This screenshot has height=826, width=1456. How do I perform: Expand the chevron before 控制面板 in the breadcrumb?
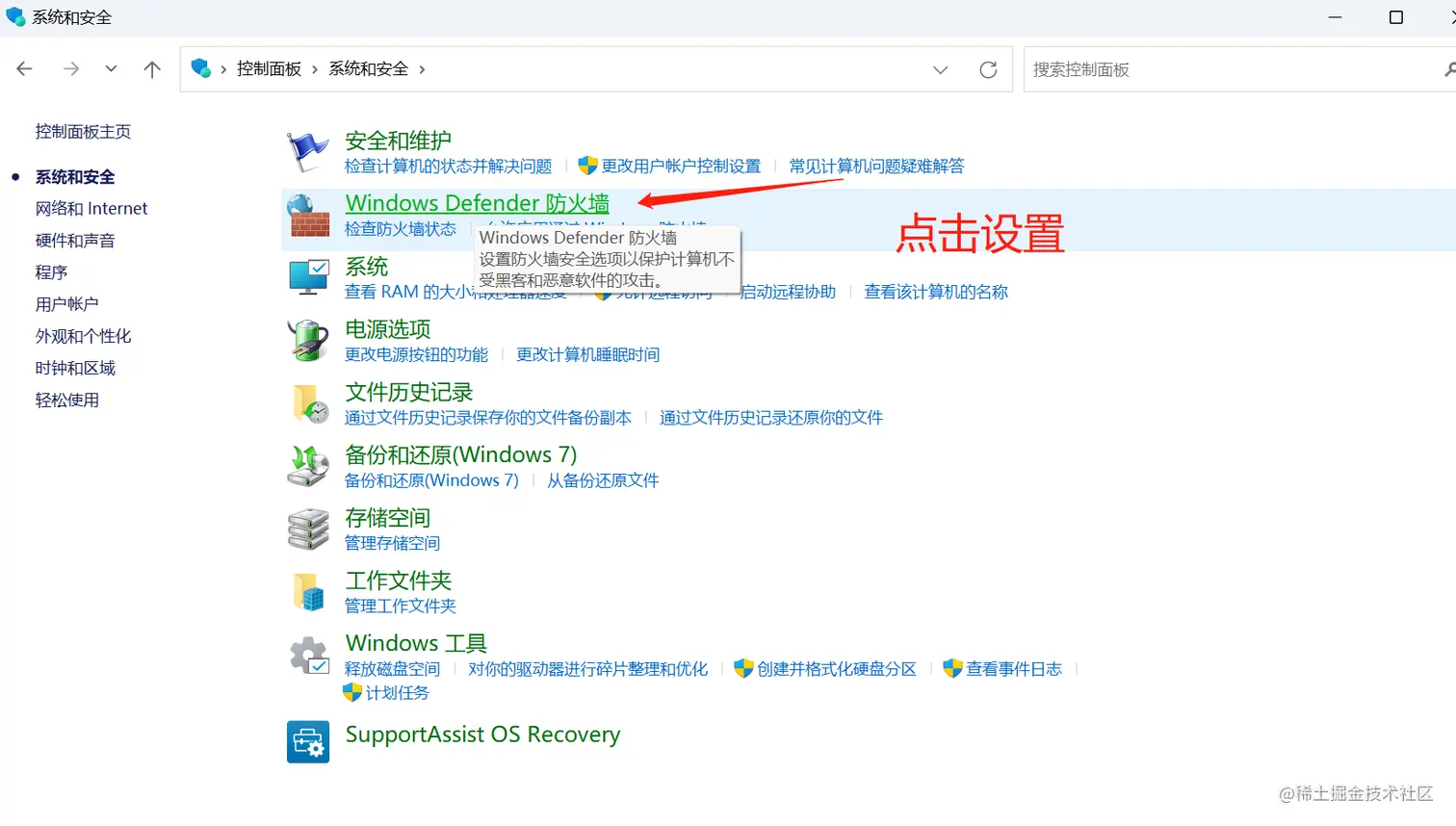coord(223,69)
